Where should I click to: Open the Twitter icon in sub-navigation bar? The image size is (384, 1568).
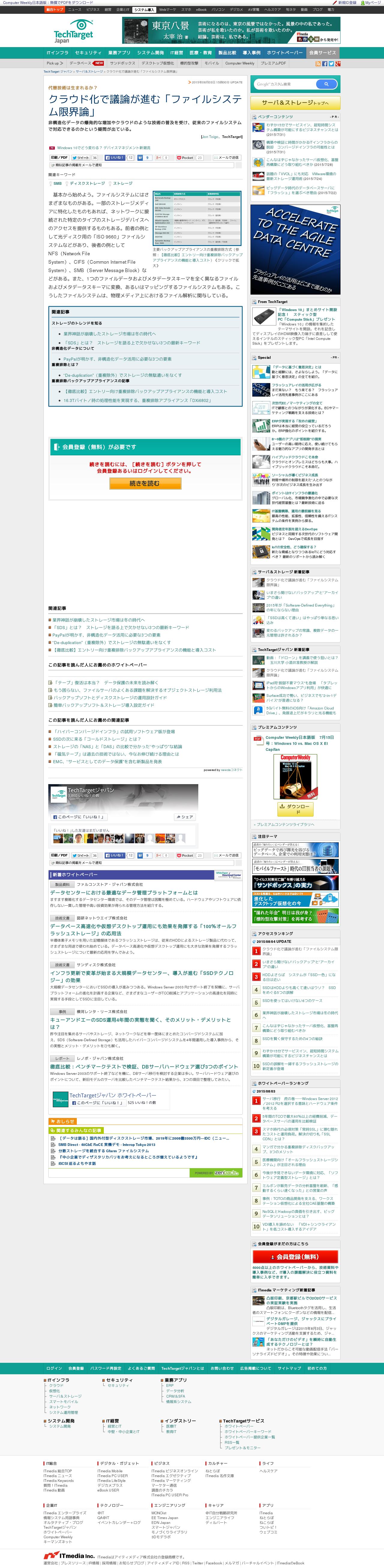coord(331,63)
